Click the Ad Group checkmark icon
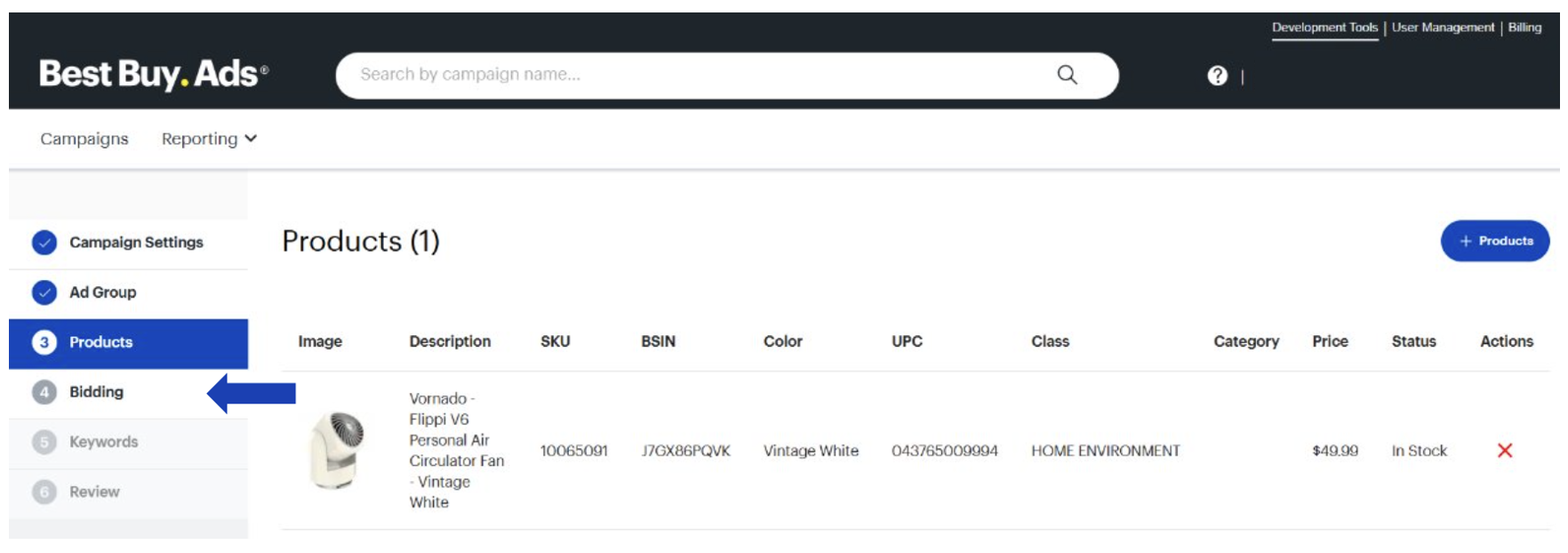The width and height of the screenshot is (1568, 553). pos(44,293)
